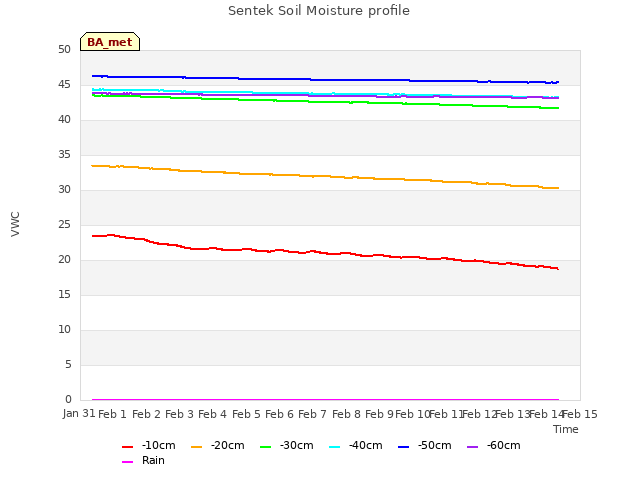Click the BA_met site label
This screenshot has width=640, height=480.
click(x=110, y=42)
